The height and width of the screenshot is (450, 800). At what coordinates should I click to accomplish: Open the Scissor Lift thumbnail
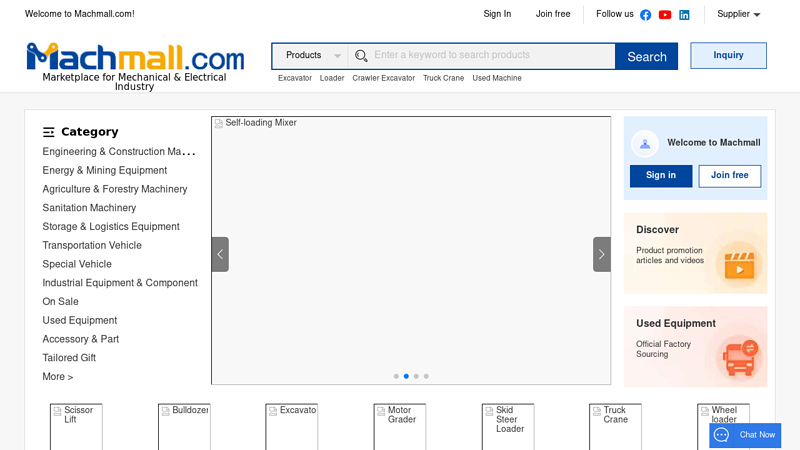tap(76, 427)
